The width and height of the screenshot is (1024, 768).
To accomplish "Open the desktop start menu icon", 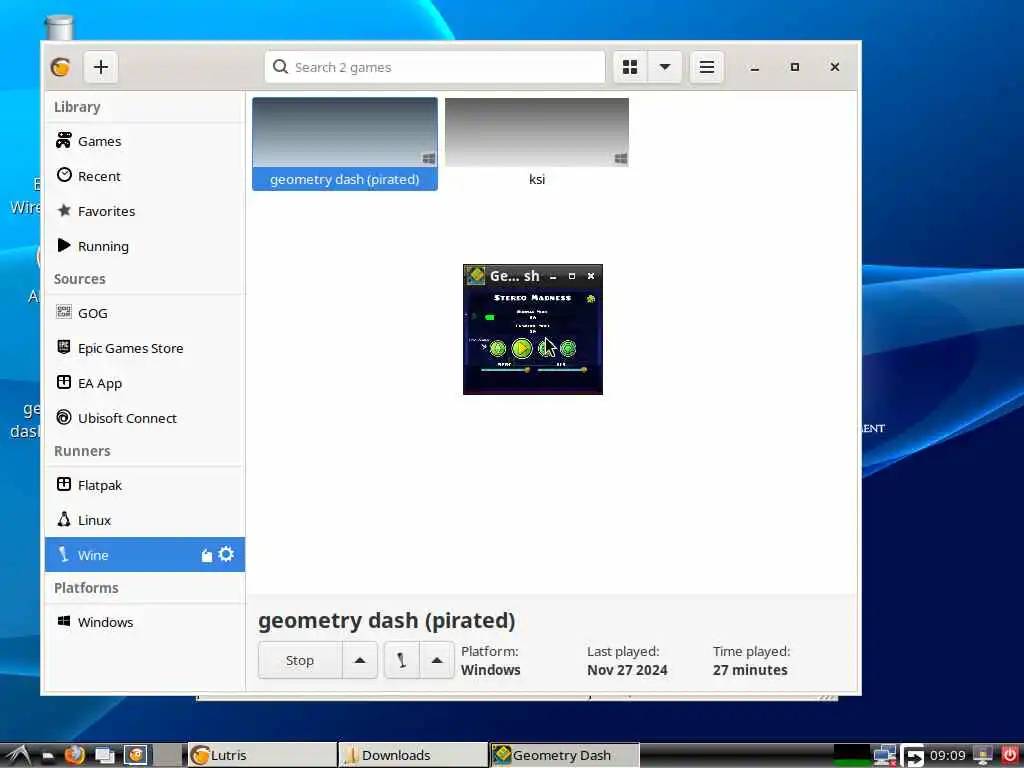I will pyautogui.click(x=17, y=755).
